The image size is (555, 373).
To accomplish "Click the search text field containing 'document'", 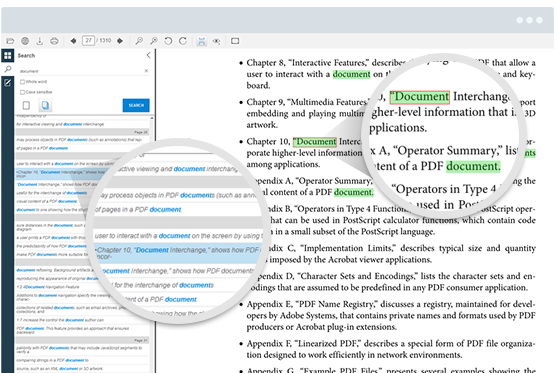I will click(81, 71).
